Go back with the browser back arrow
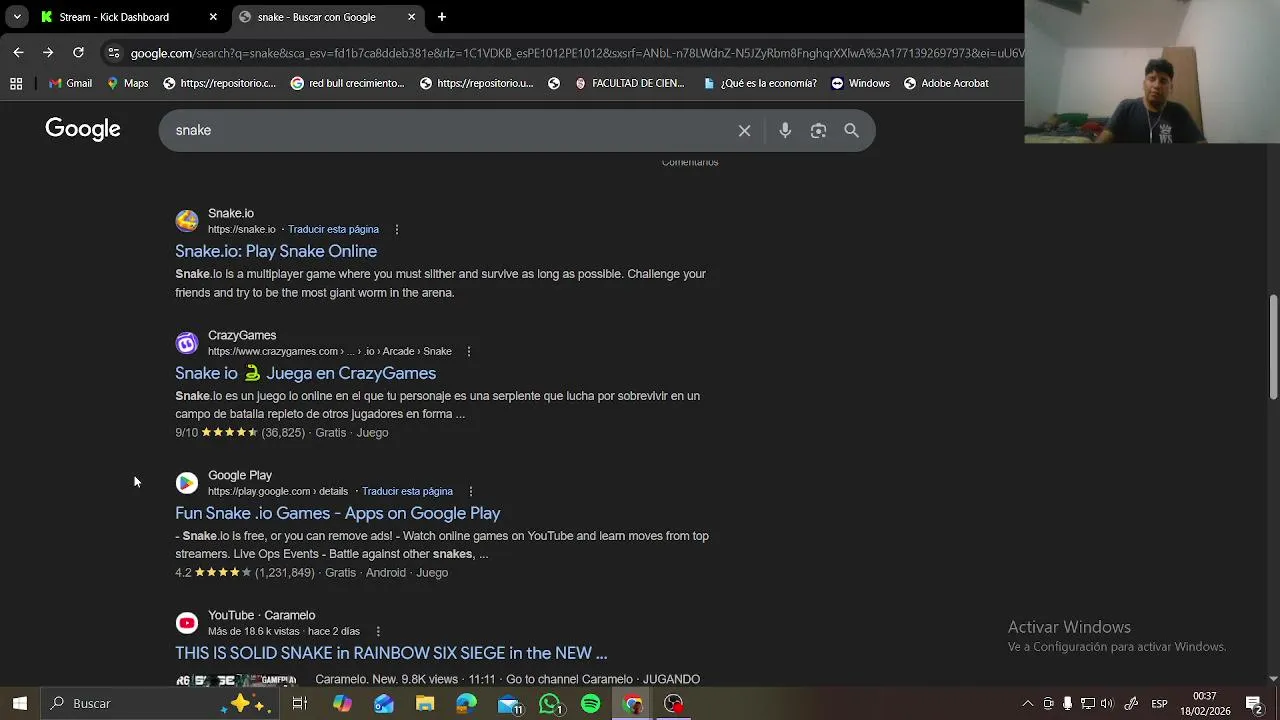 pyautogui.click(x=18, y=52)
